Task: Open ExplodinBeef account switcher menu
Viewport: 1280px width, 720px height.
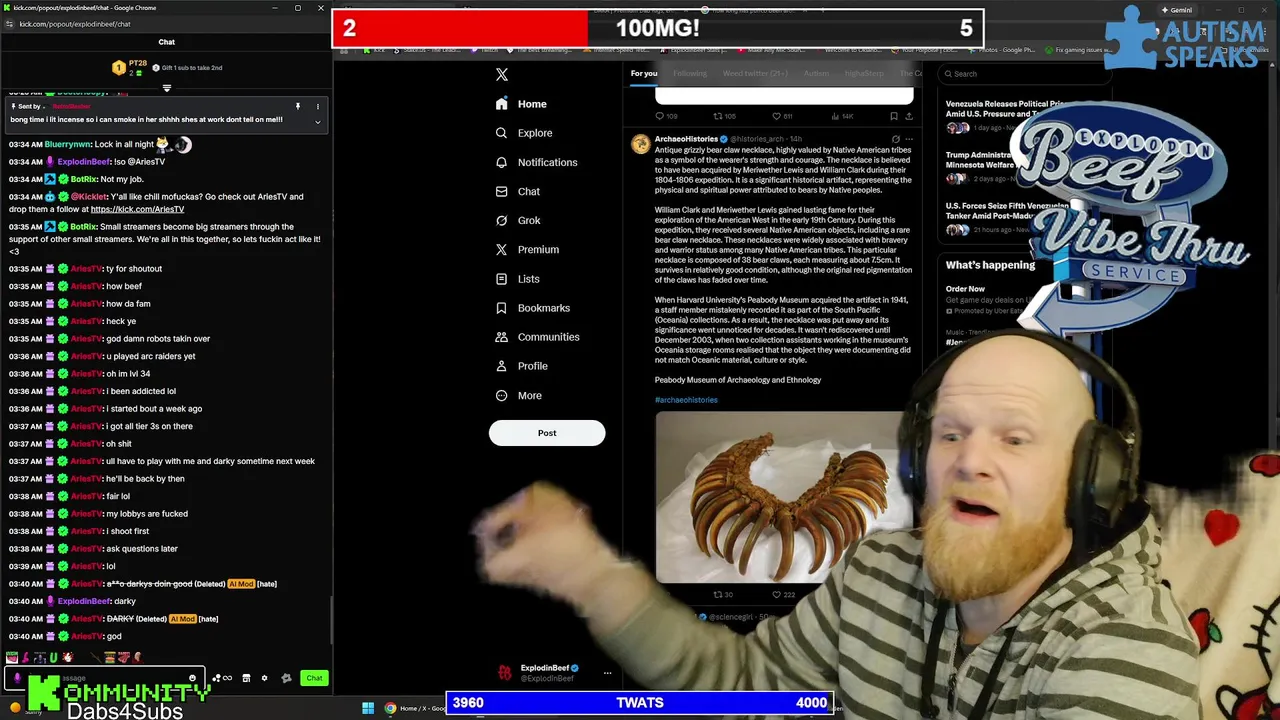Action: point(607,673)
